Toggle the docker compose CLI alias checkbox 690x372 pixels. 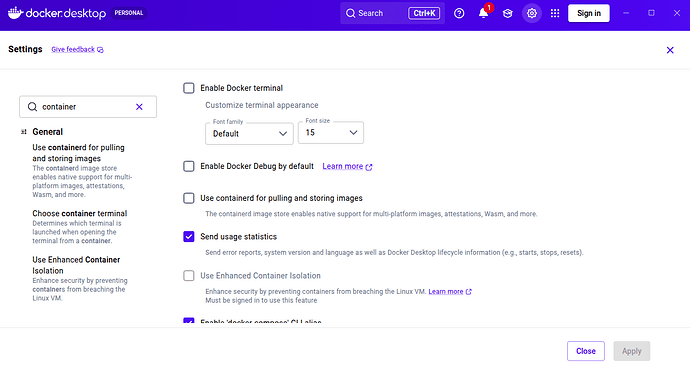pos(189,321)
